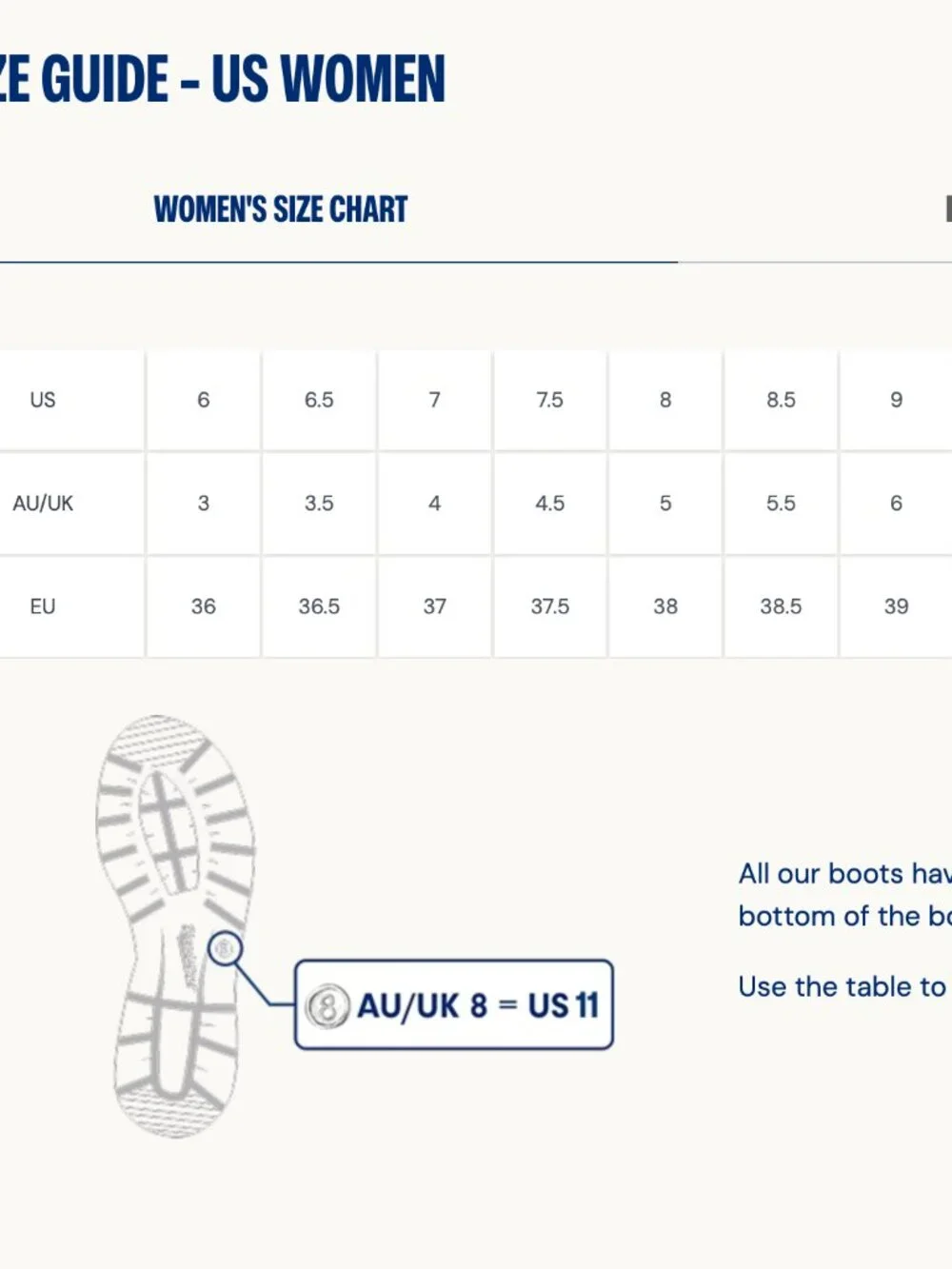Open the Women's Size Chart tab
The height and width of the screenshot is (1269, 952).
(281, 209)
